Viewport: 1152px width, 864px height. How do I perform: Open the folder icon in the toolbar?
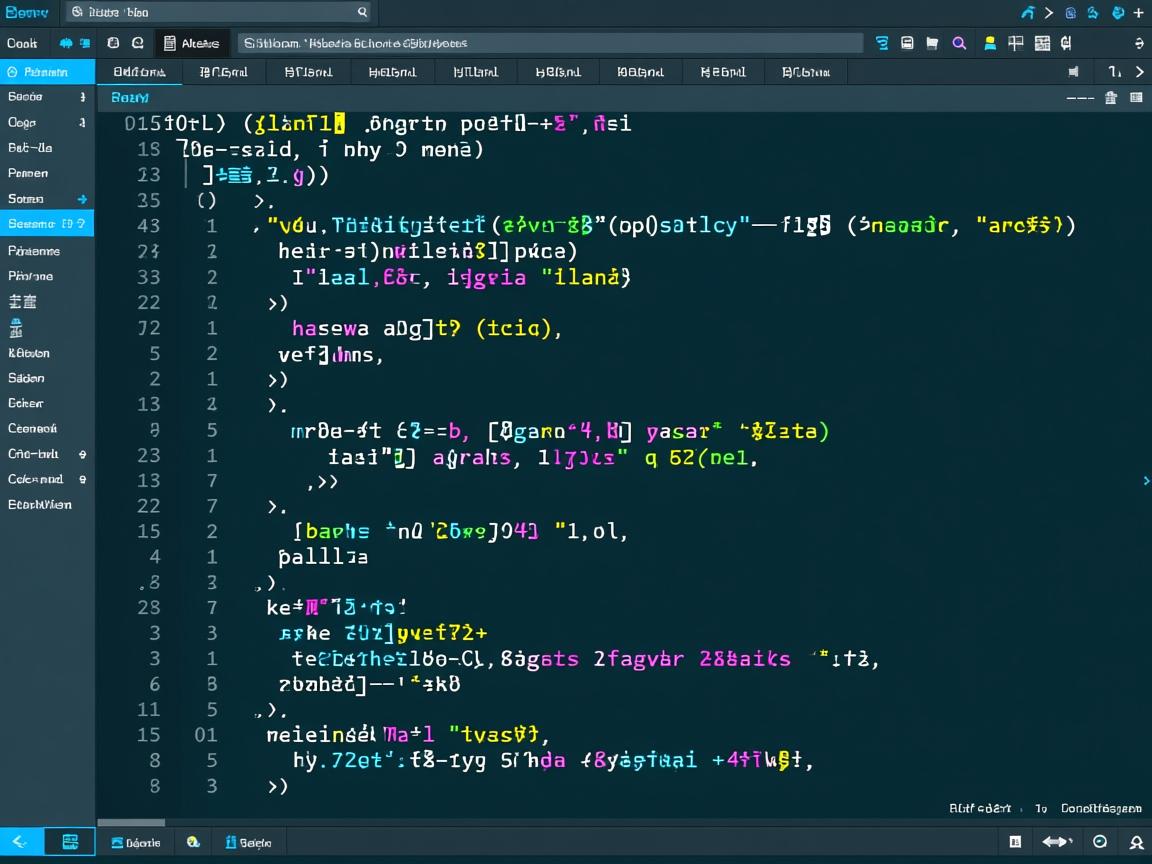[x=932, y=43]
